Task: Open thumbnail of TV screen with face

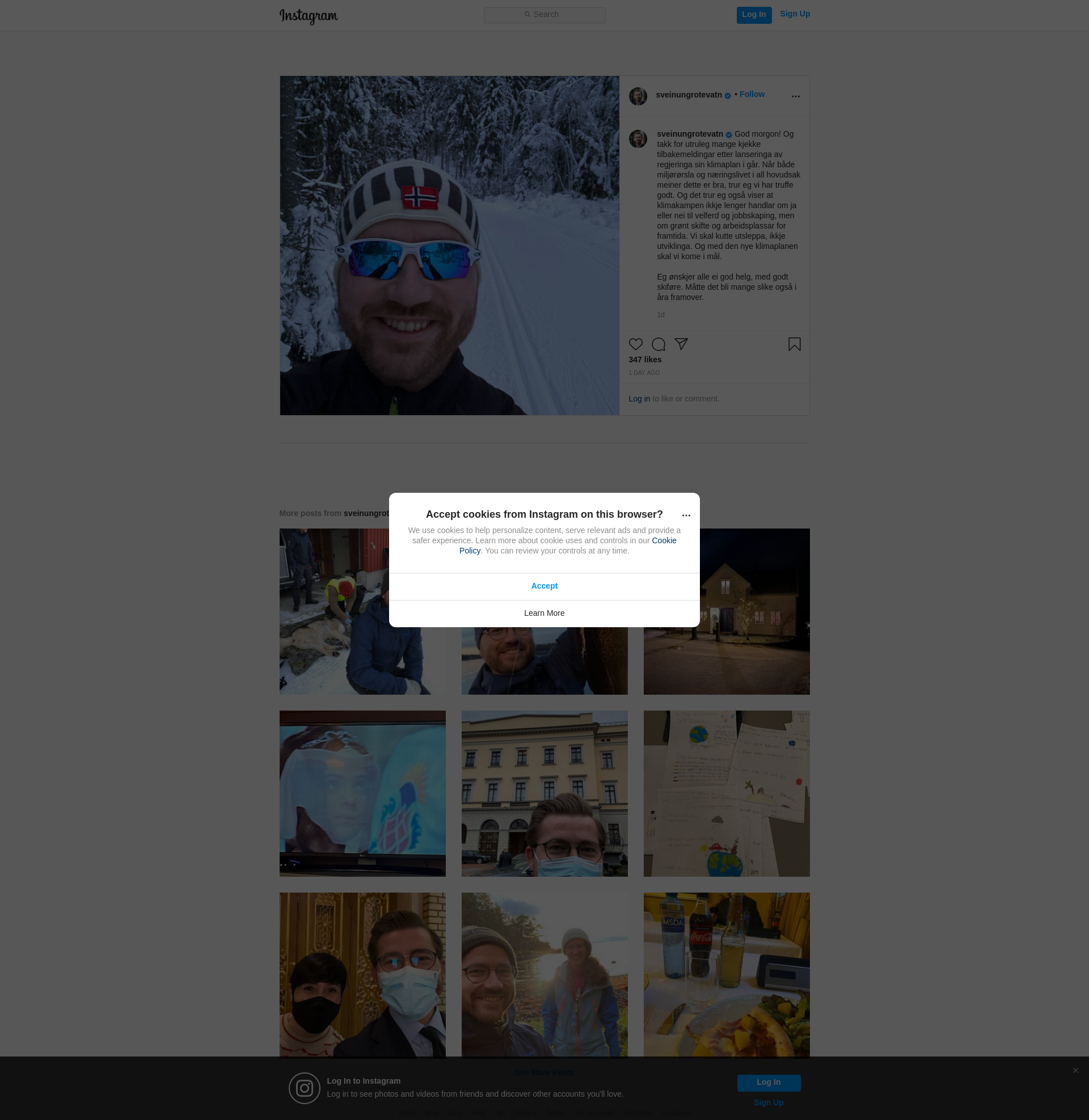Action: coord(362,793)
